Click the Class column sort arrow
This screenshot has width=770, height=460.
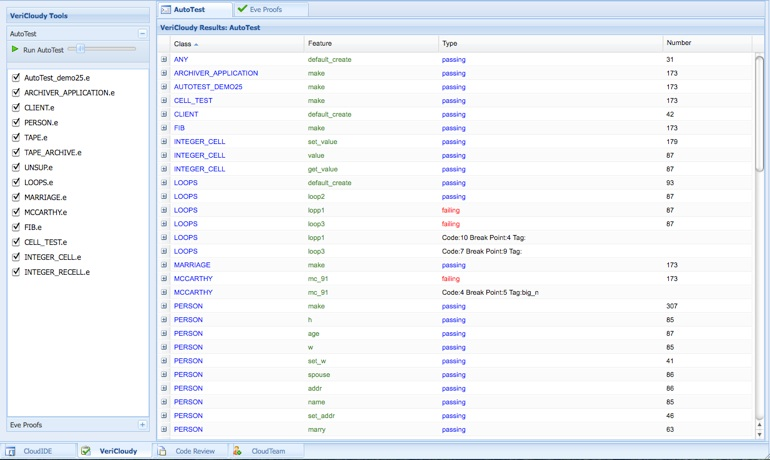[196, 44]
